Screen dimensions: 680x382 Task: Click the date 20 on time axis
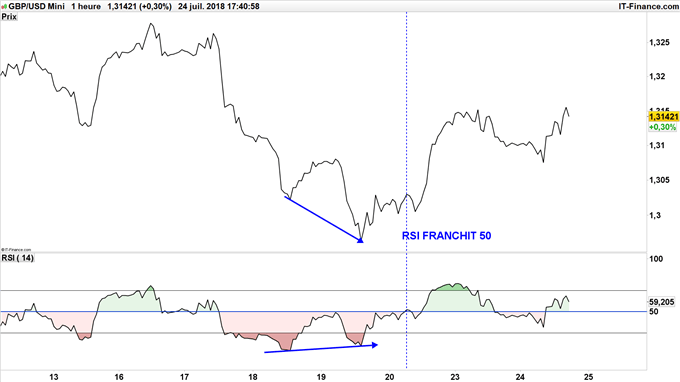click(x=389, y=377)
